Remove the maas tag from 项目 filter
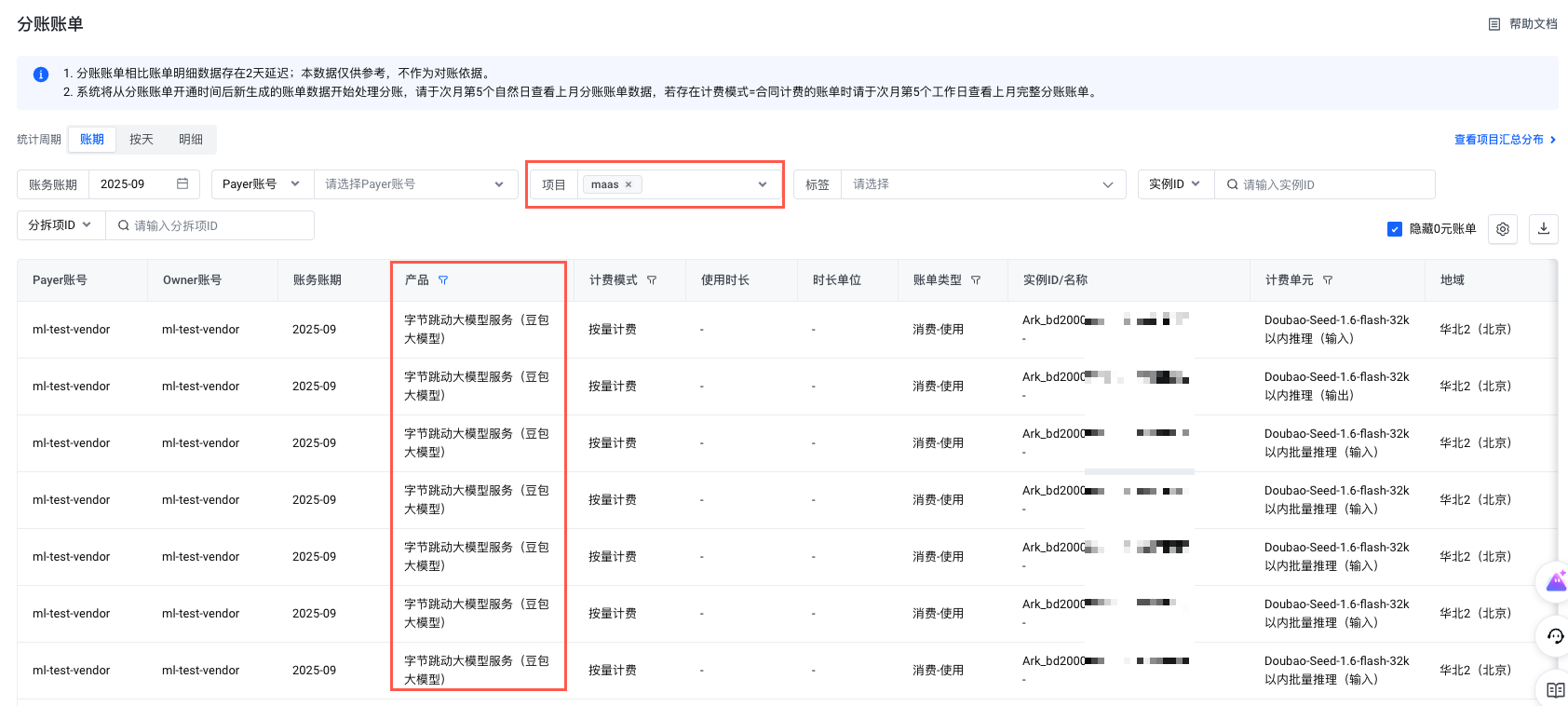 [x=629, y=184]
